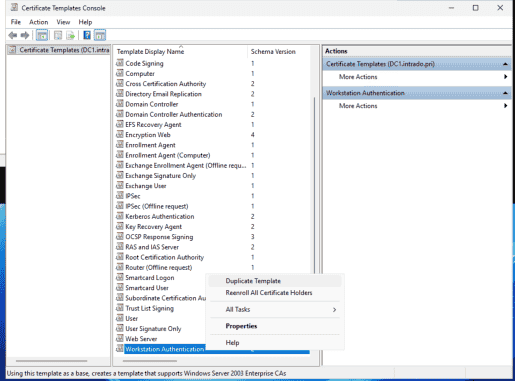The width and height of the screenshot is (515, 381).
Task: Click the OCSP Response Signing template icon
Action: (120, 236)
